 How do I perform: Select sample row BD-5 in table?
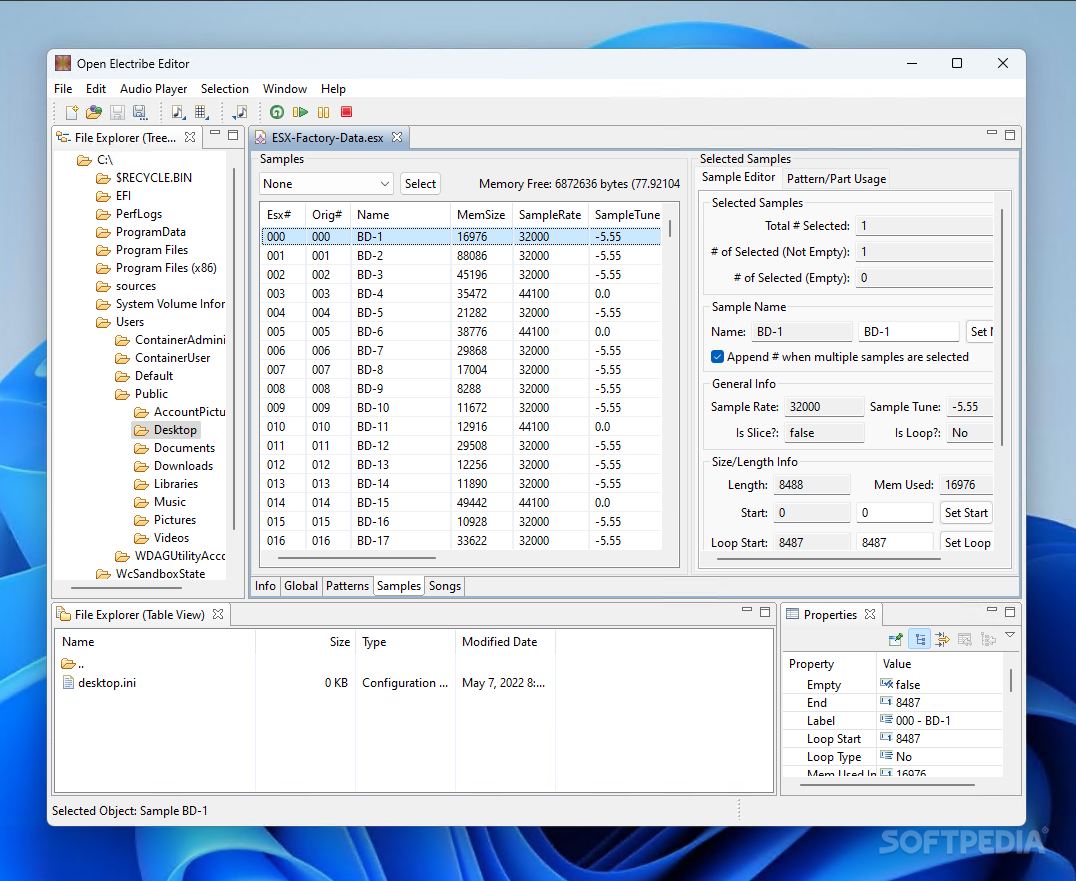coord(461,313)
